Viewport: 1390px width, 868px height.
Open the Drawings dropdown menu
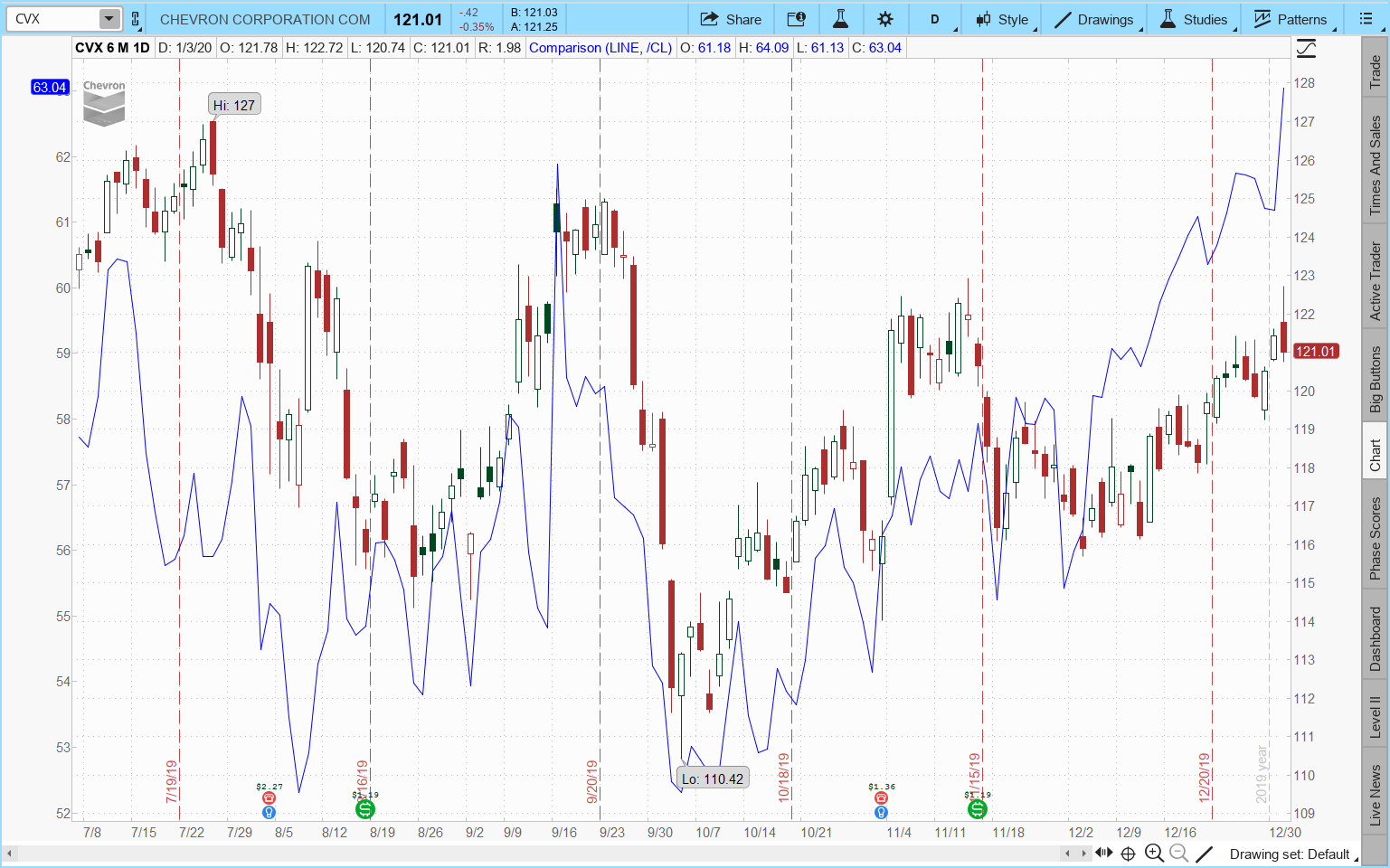pos(1094,19)
